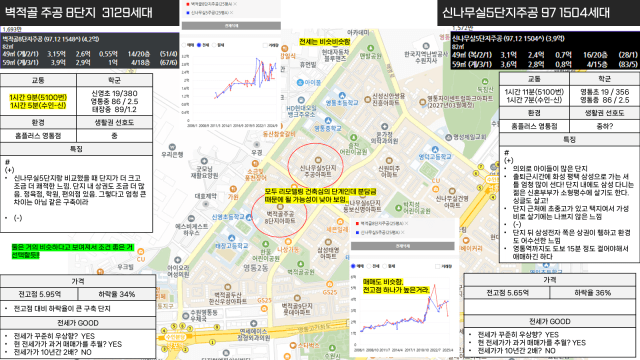Click gray clear-all button above 매매 chart
Viewport: 640px width, 360px height.
[402, 246]
